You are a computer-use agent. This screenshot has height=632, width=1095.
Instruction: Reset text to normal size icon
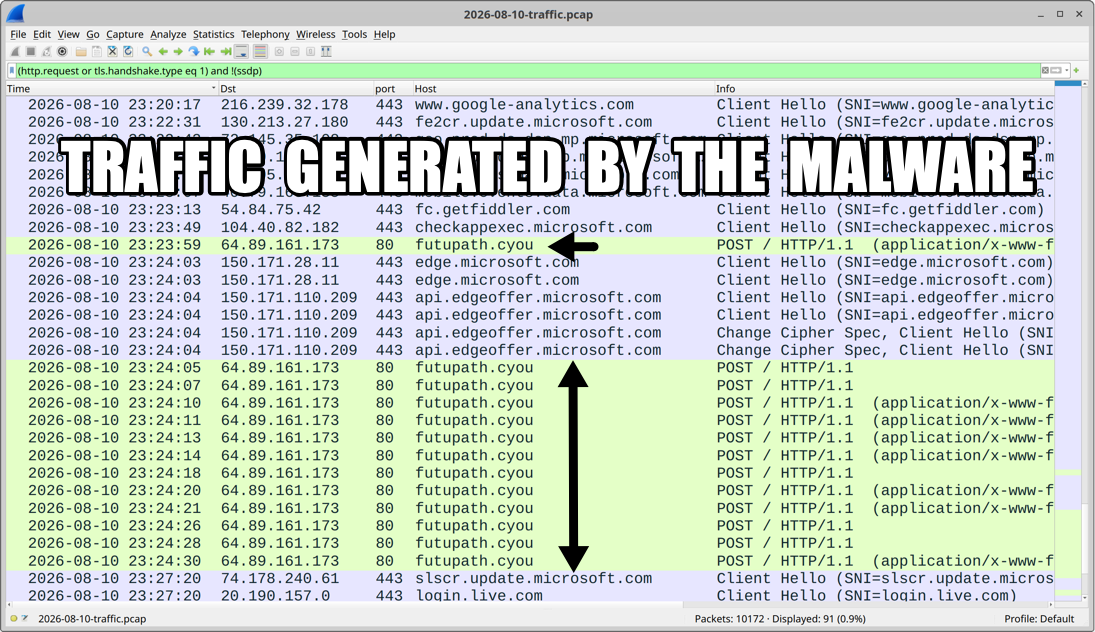point(310,52)
